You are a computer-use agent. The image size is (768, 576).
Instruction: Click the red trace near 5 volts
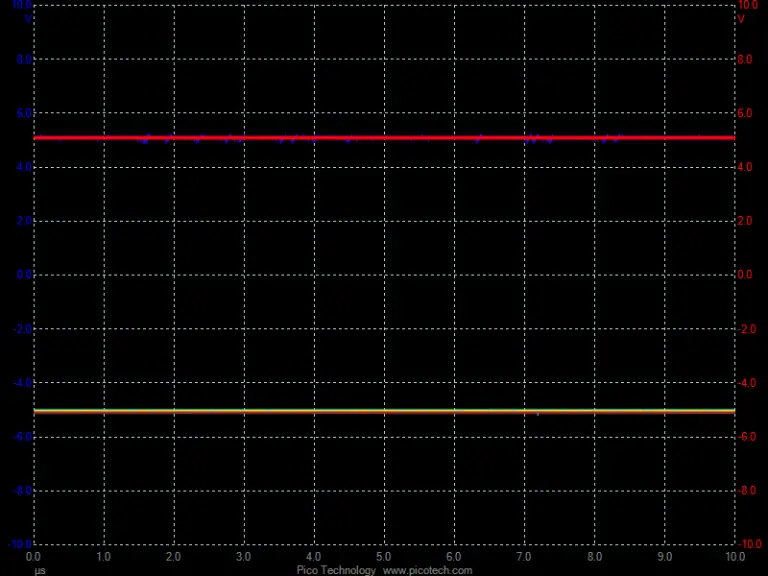point(384,138)
